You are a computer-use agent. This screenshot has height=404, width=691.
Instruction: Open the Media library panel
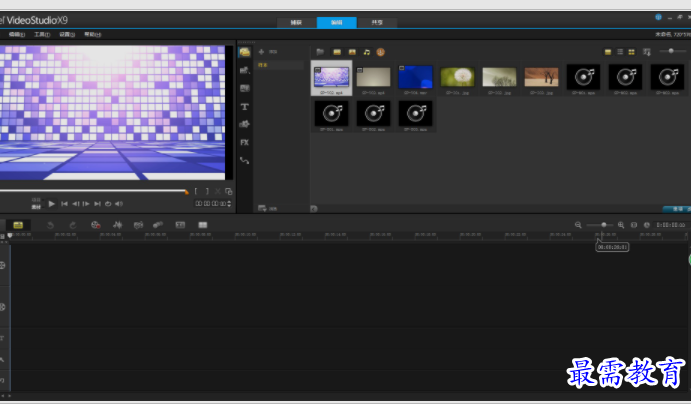245,52
